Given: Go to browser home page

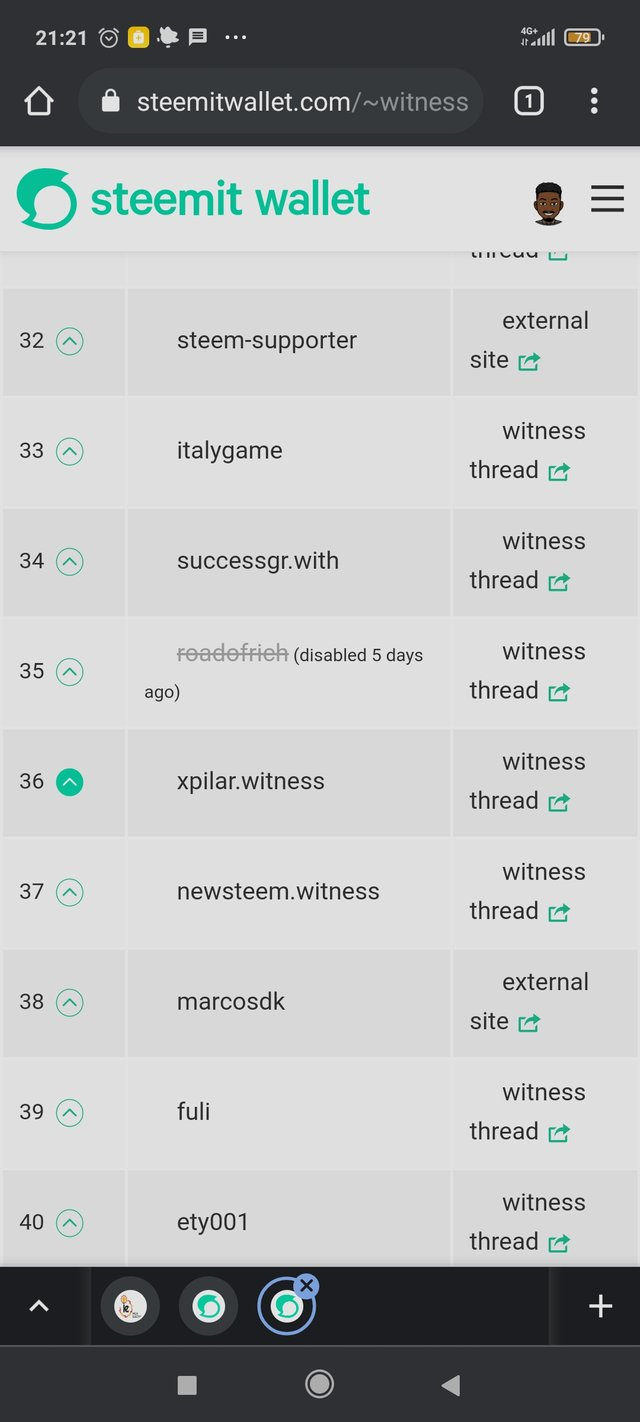Looking at the screenshot, I should pyautogui.click(x=38, y=101).
